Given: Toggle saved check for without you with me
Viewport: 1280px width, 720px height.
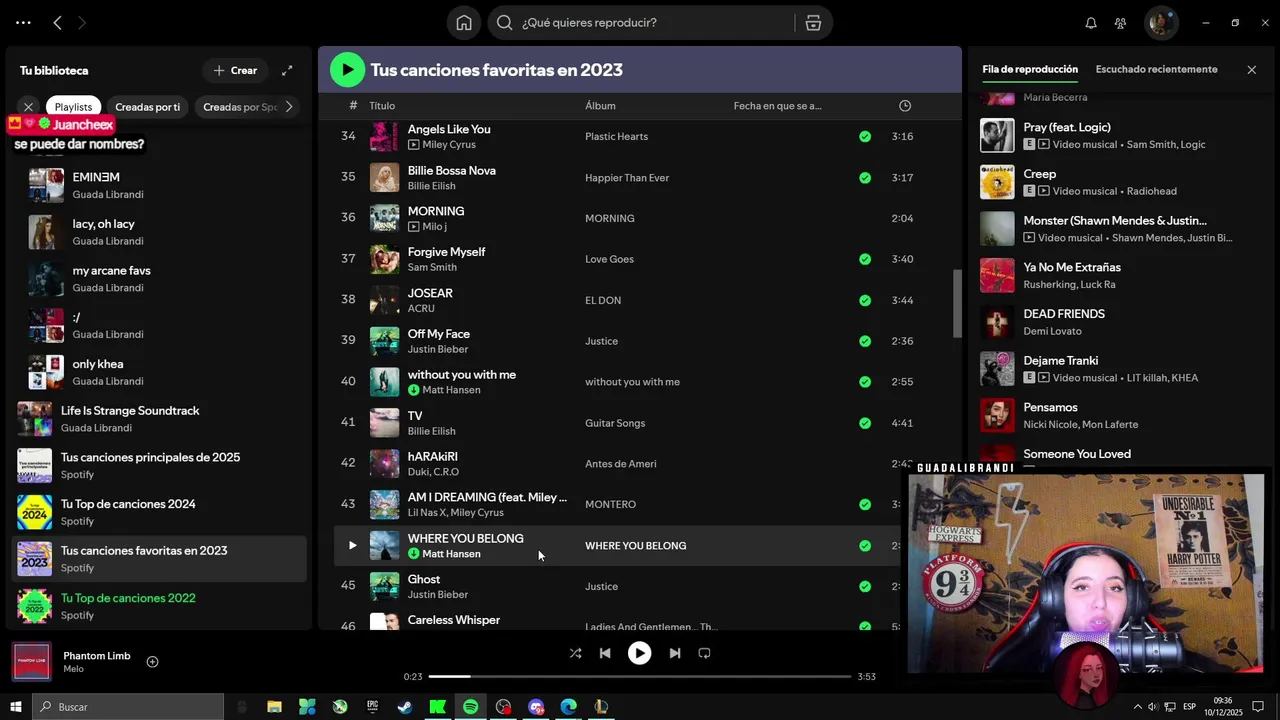Looking at the screenshot, I should point(865,382).
